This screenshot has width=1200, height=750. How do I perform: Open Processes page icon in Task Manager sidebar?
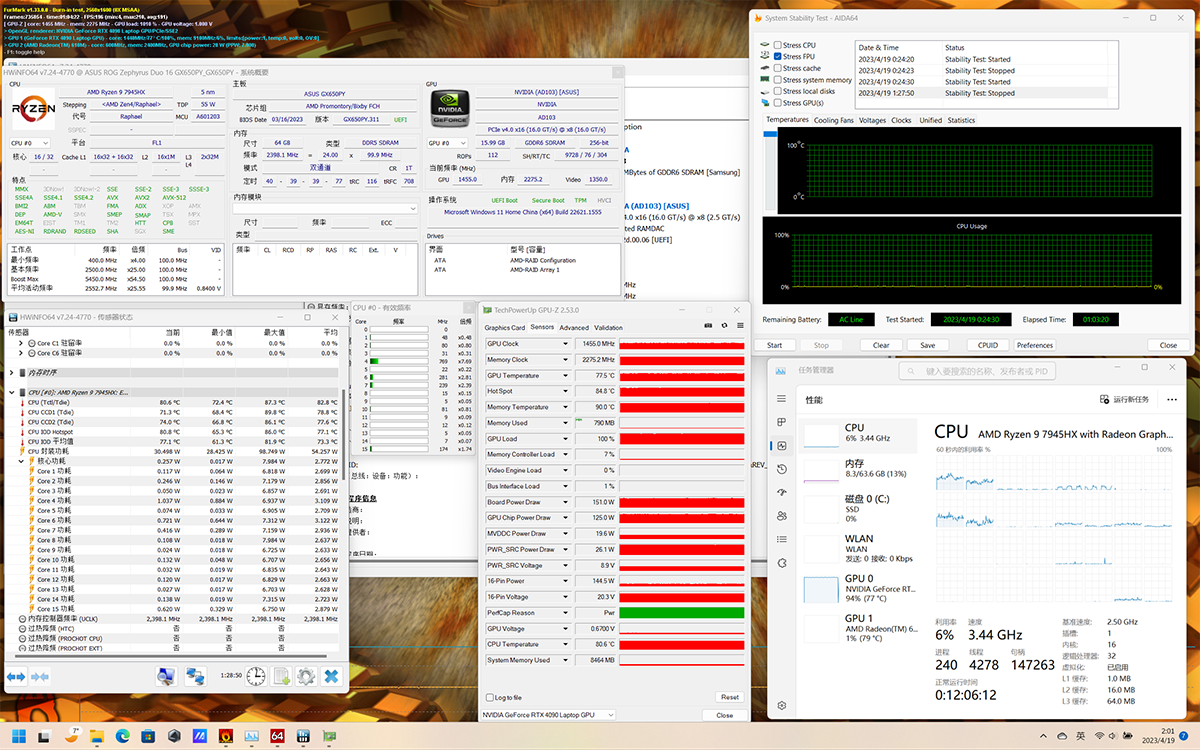point(782,423)
